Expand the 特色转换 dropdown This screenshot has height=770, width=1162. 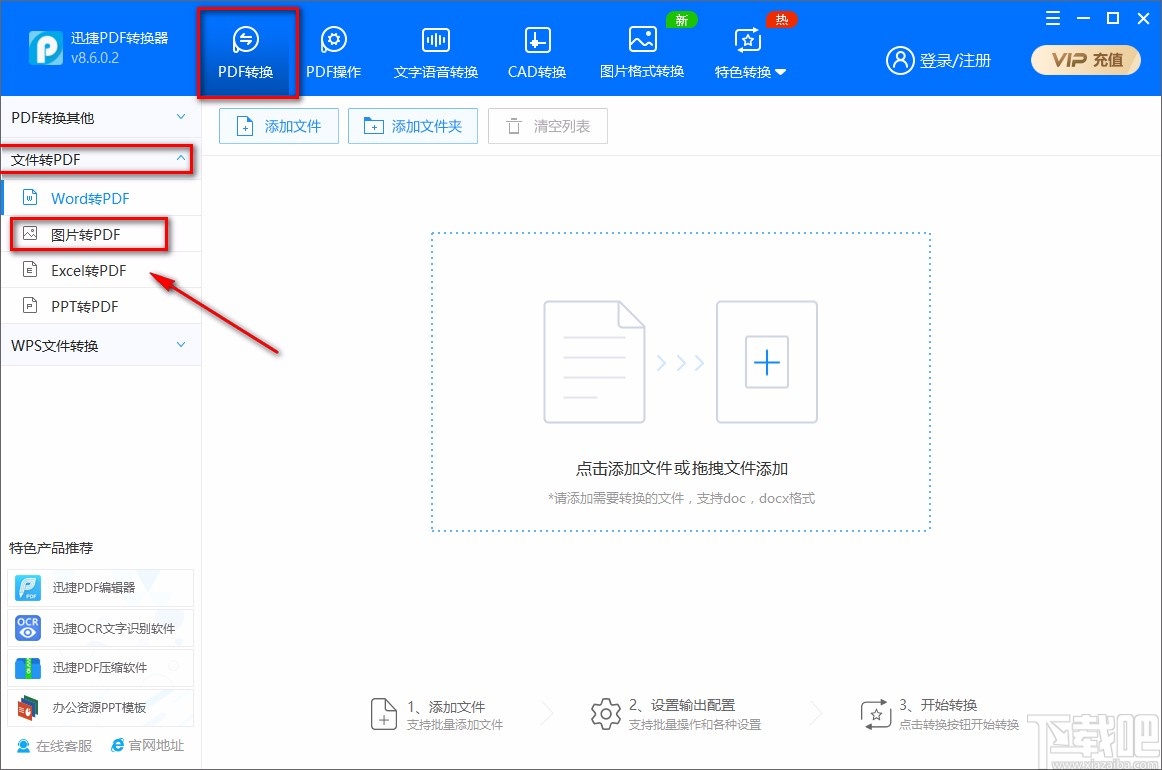[x=749, y=50]
